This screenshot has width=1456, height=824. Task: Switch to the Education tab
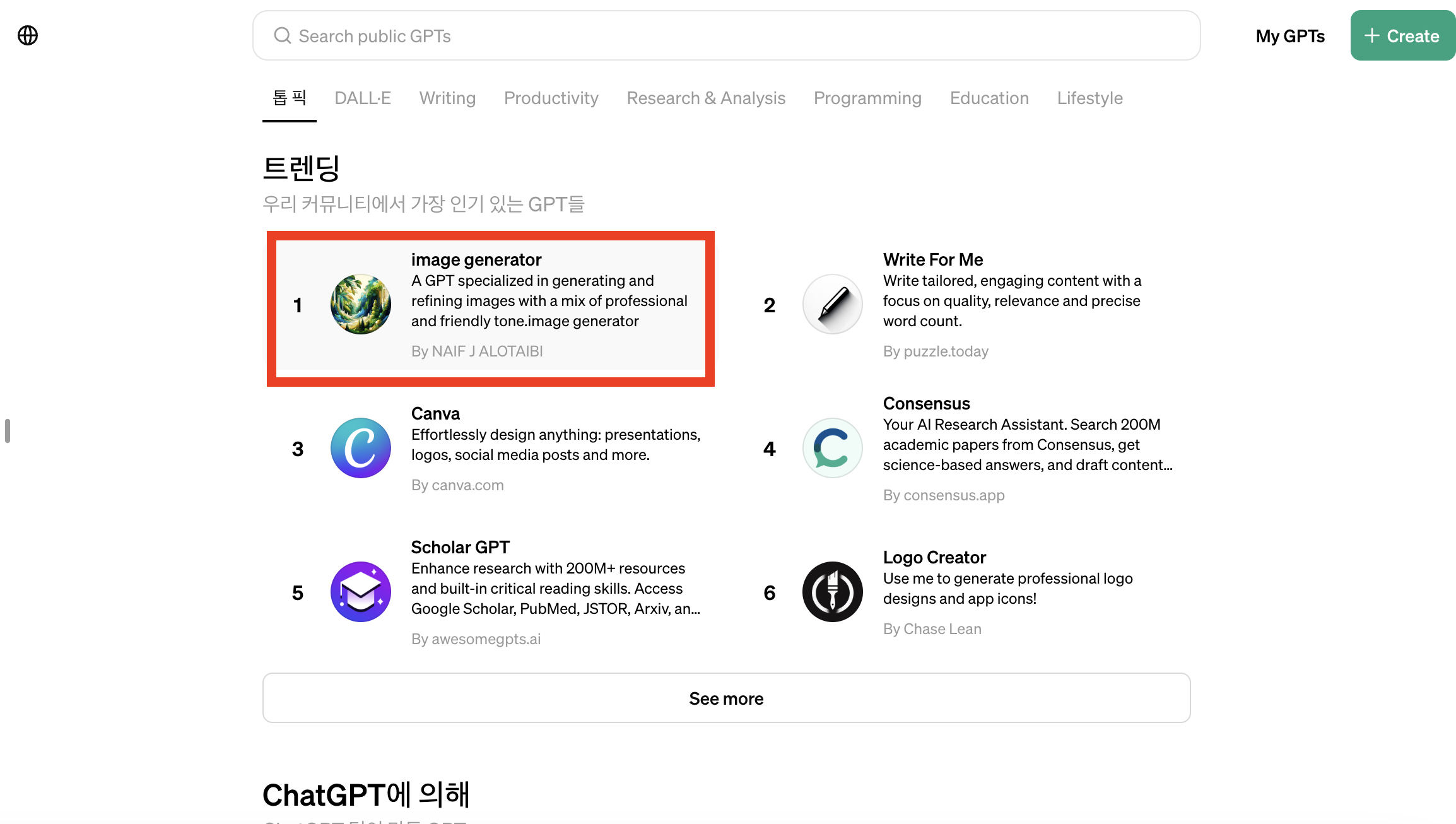[x=989, y=98]
